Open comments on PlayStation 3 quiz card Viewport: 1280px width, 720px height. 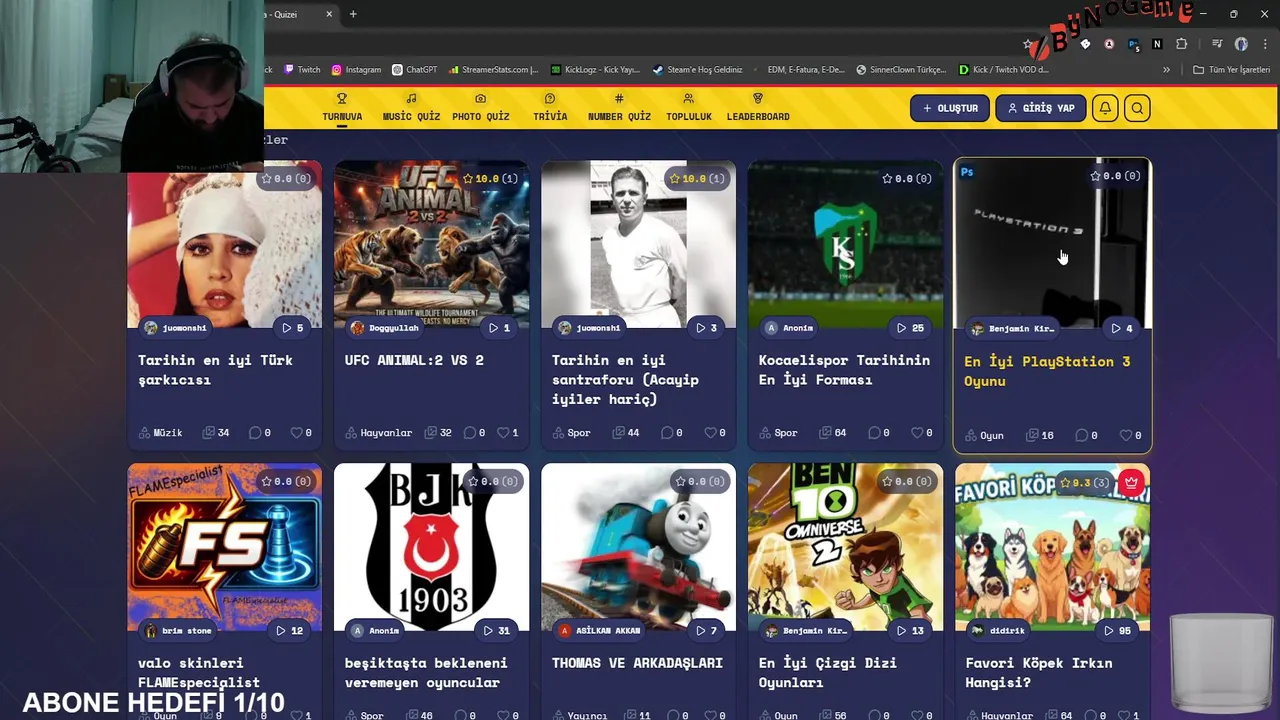tap(1086, 435)
